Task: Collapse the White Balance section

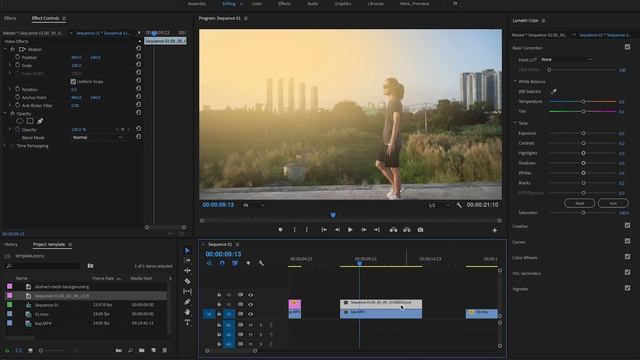Action: (515, 82)
